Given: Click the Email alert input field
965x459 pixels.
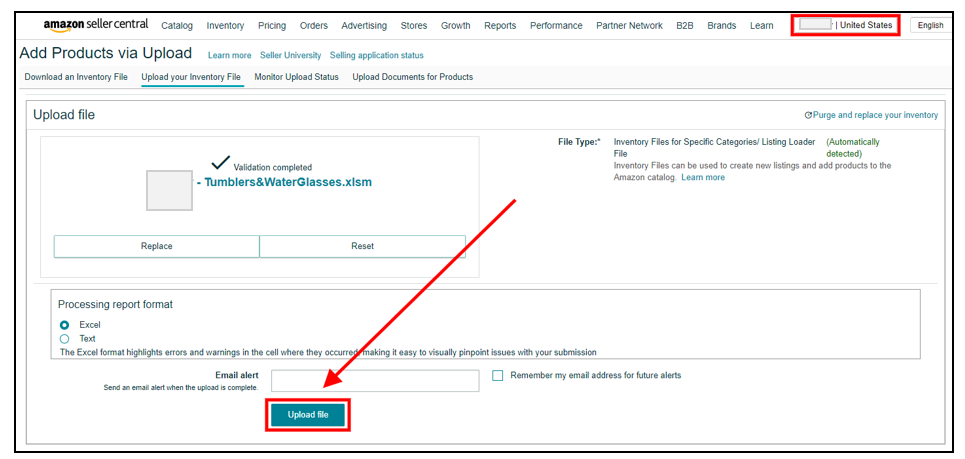Looking at the screenshot, I should [375, 381].
